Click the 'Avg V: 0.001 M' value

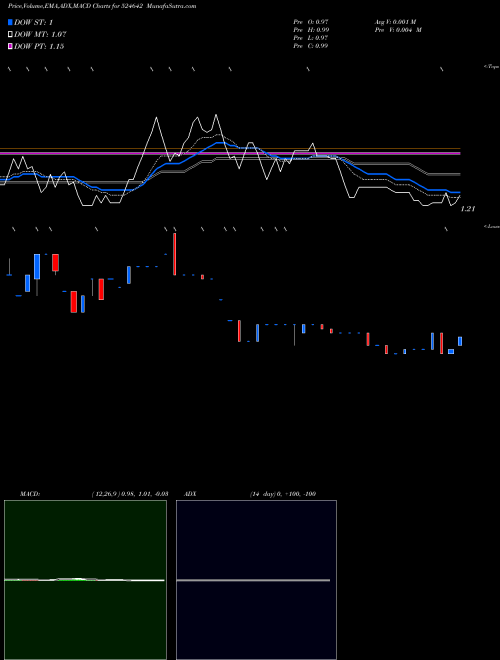pos(395,22)
